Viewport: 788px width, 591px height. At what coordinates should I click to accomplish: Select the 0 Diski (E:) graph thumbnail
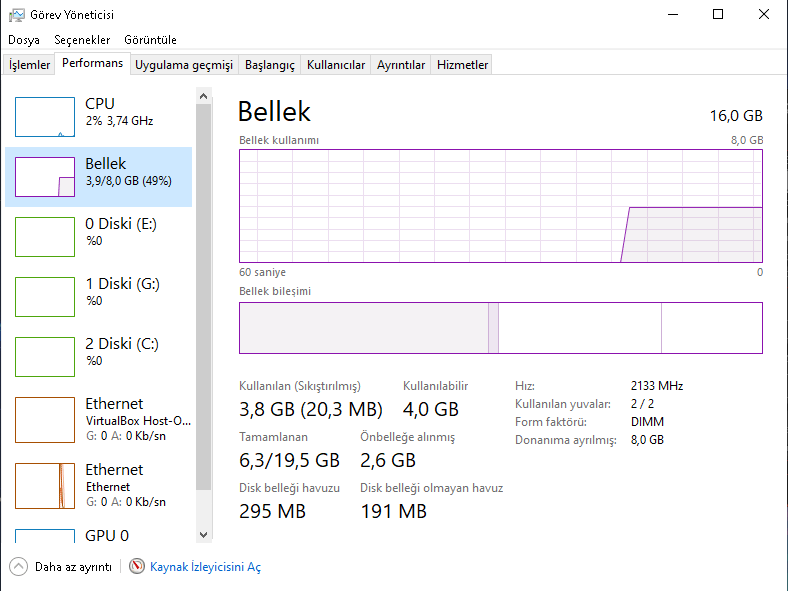45,237
